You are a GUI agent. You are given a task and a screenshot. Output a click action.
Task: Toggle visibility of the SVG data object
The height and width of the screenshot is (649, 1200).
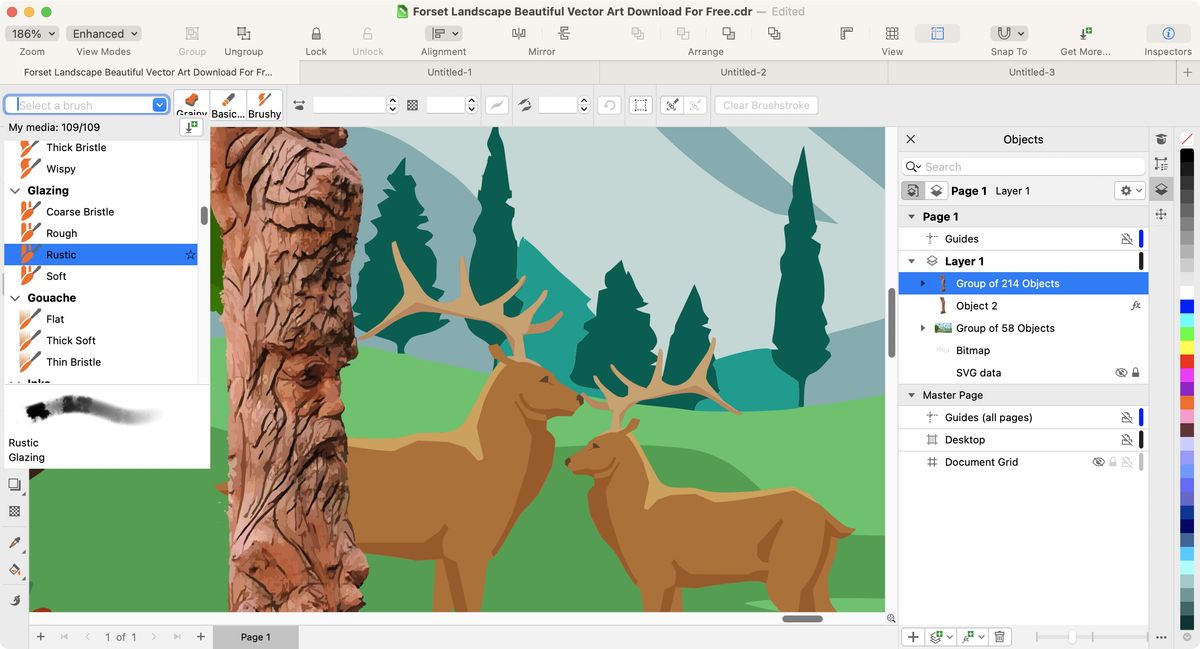pyautogui.click(x=1121, y=372)
